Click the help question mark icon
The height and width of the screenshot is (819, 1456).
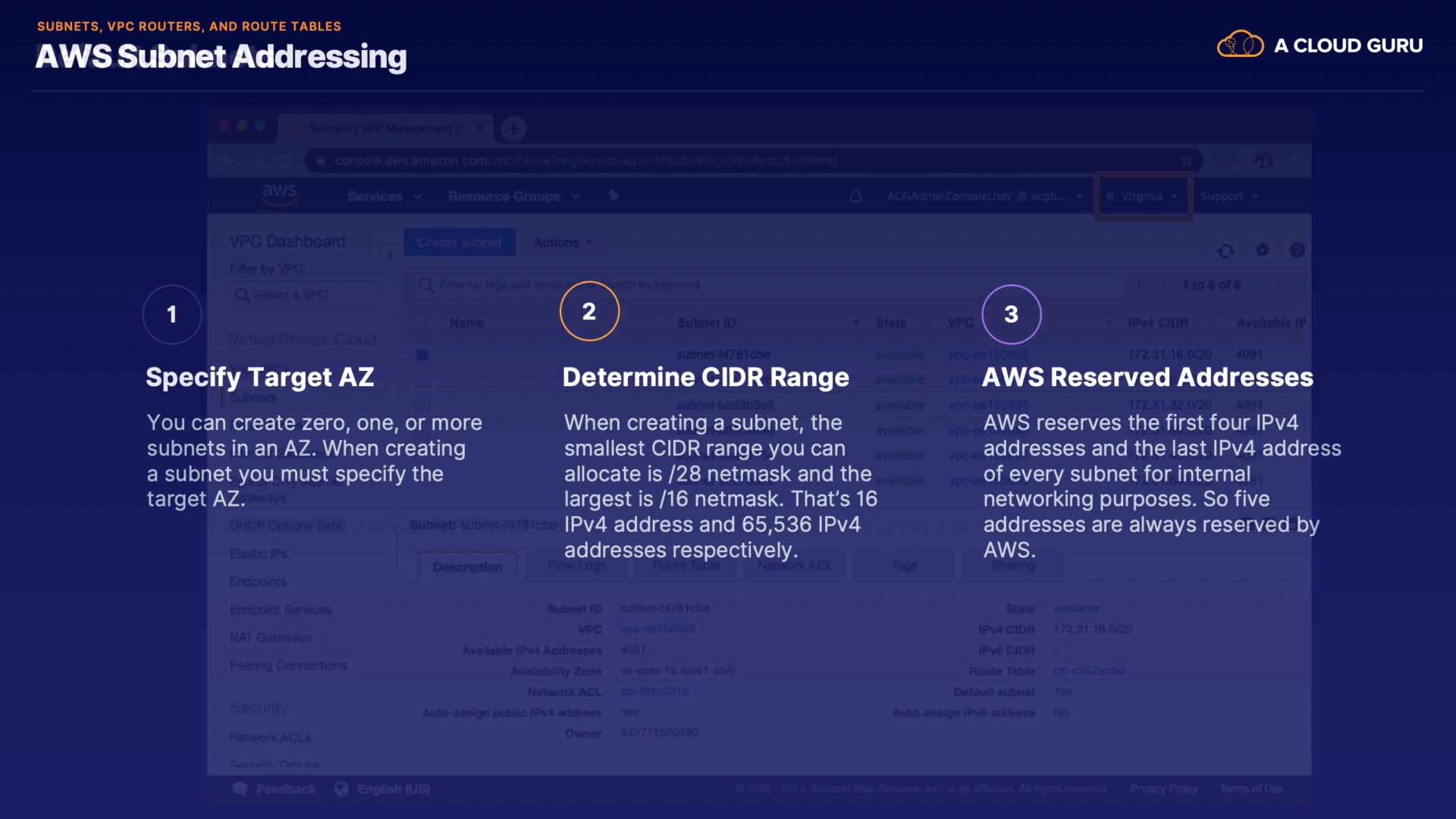point(1297,250)
